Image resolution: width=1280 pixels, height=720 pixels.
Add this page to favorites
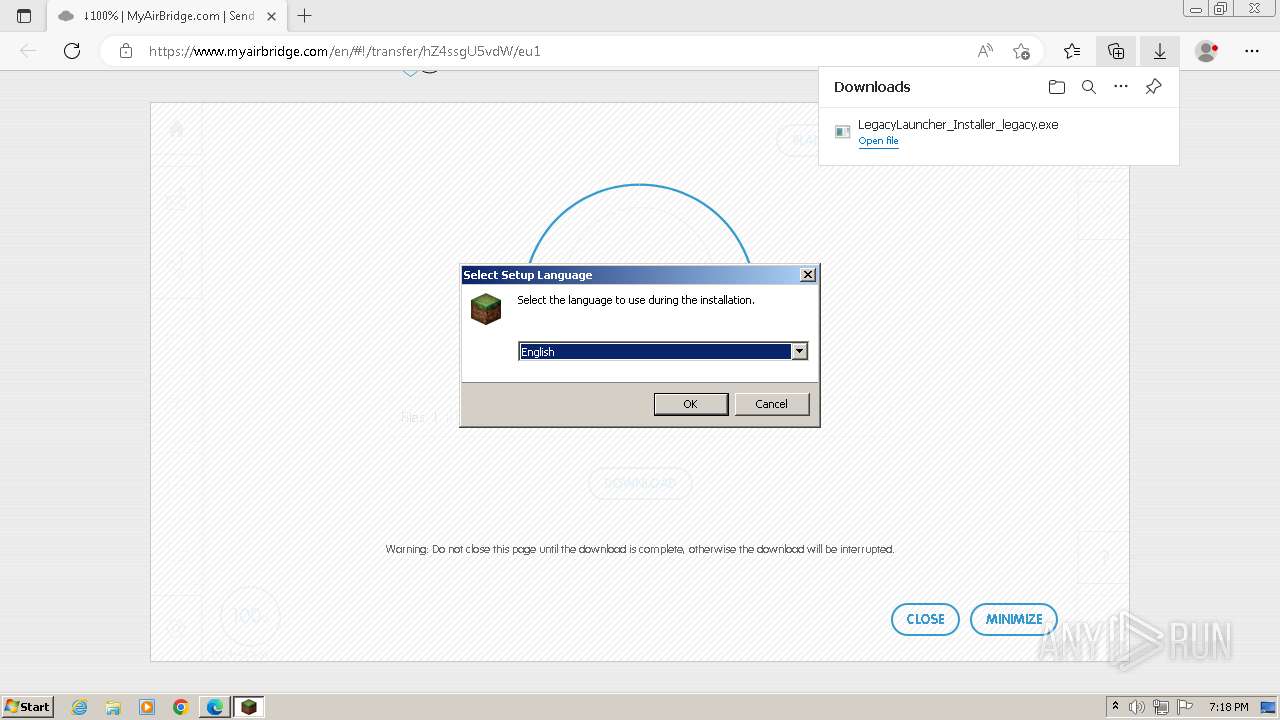[x=1021, y=51]
